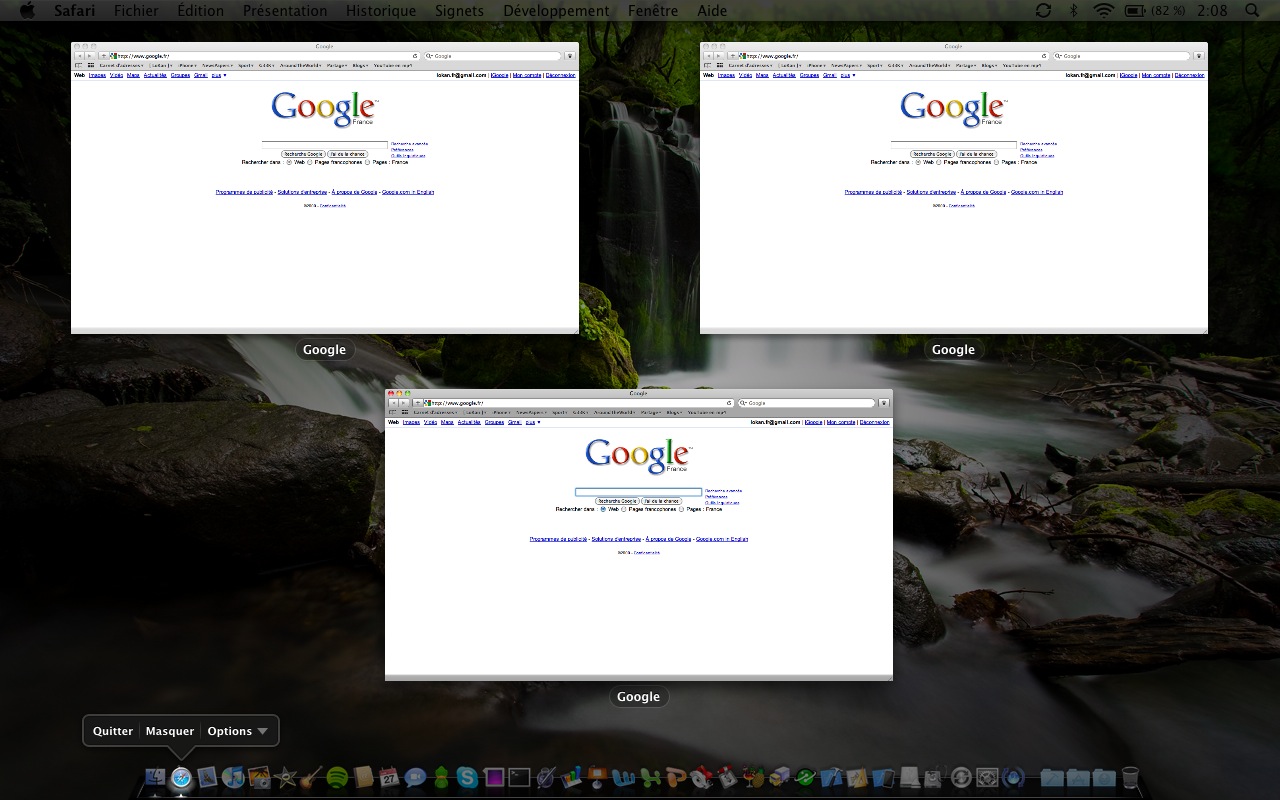Open Finder from the Dock
1280x800 pixels.
pyautogui.click(x=155, y=776)
